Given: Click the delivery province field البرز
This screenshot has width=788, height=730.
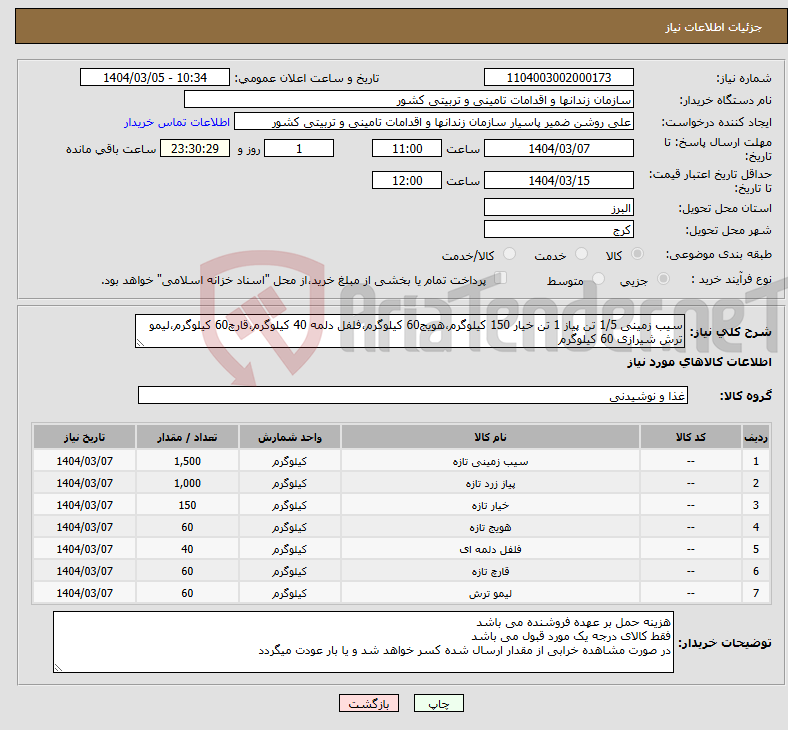Looking at the screenshot, I should pos(558,207).
